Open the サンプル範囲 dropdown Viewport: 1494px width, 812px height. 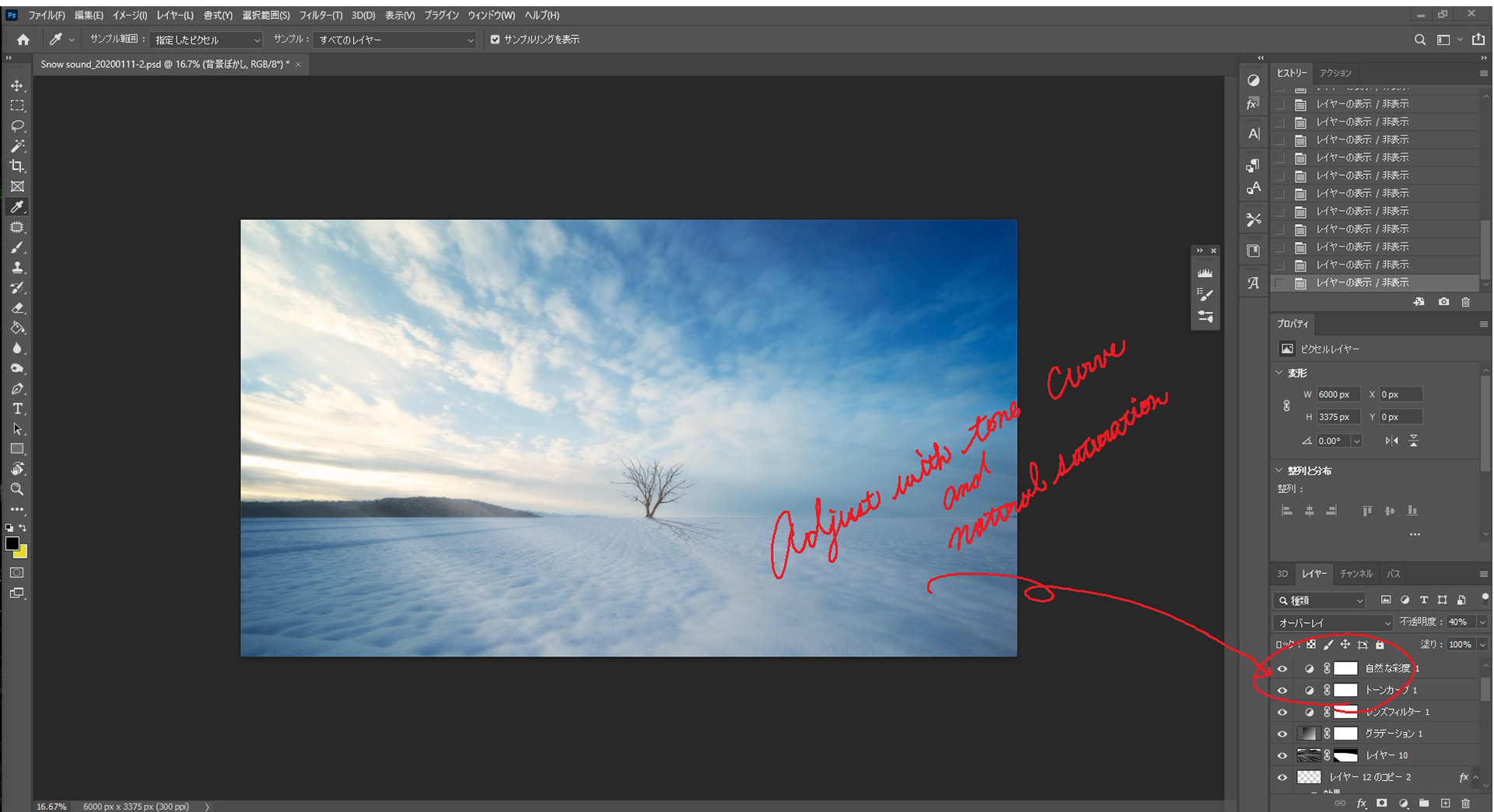point(206,40)
